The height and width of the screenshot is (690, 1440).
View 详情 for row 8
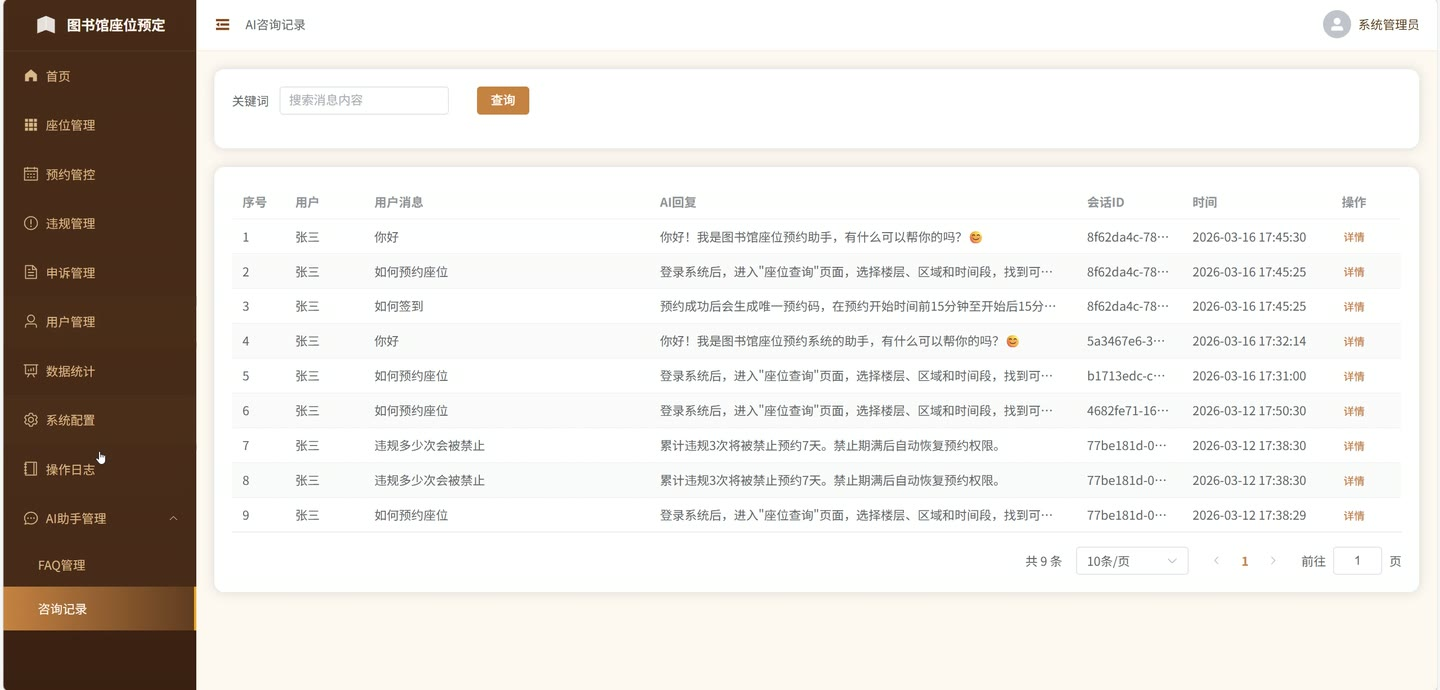(1354, 481)
